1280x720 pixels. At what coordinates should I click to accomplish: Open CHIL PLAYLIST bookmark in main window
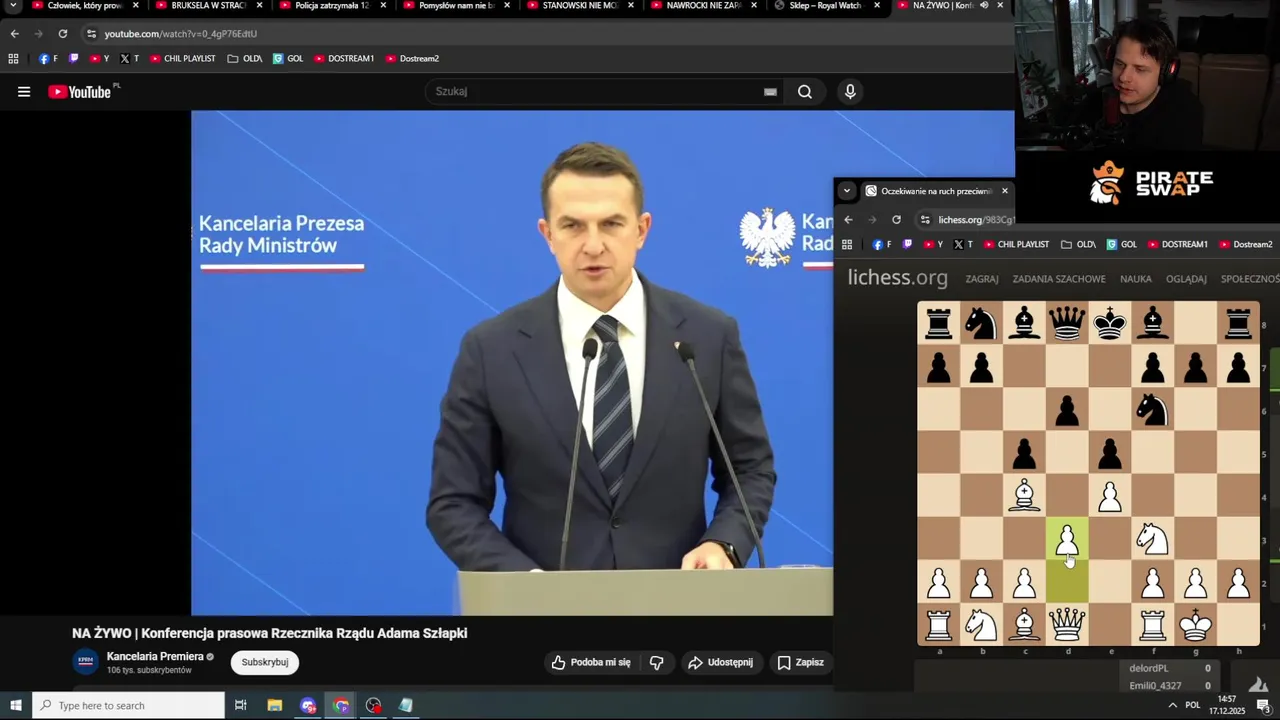coord(183,58)
